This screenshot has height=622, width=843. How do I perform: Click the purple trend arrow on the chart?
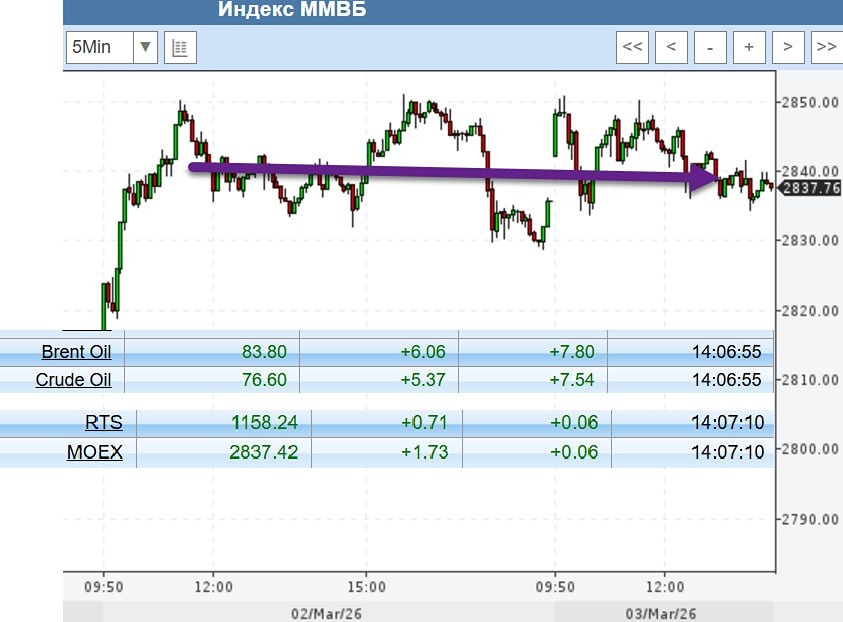(450, 174)
